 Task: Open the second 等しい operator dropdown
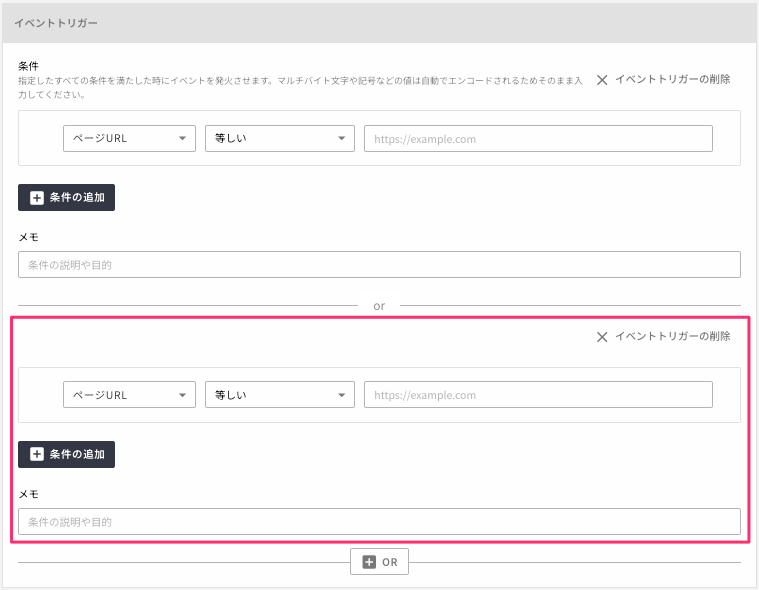[x=280, y=394]
